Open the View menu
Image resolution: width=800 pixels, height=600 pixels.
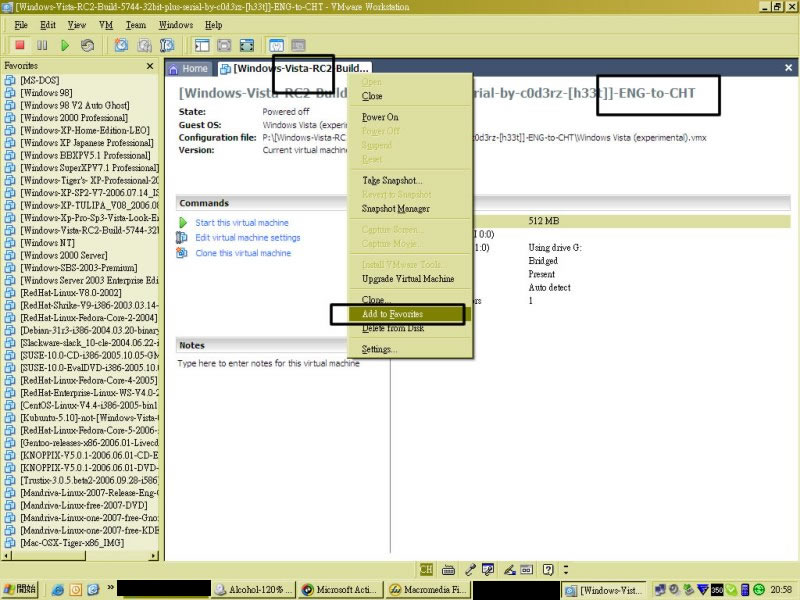(x=77, y=25)
